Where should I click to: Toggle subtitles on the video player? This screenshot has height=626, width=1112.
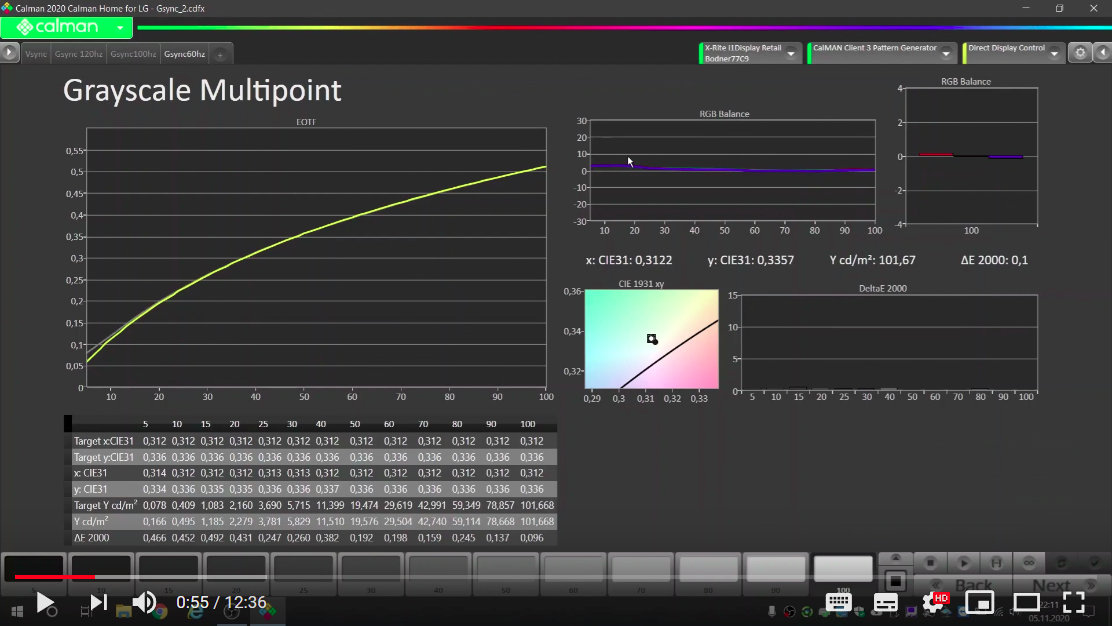click(x=885, y=602)
